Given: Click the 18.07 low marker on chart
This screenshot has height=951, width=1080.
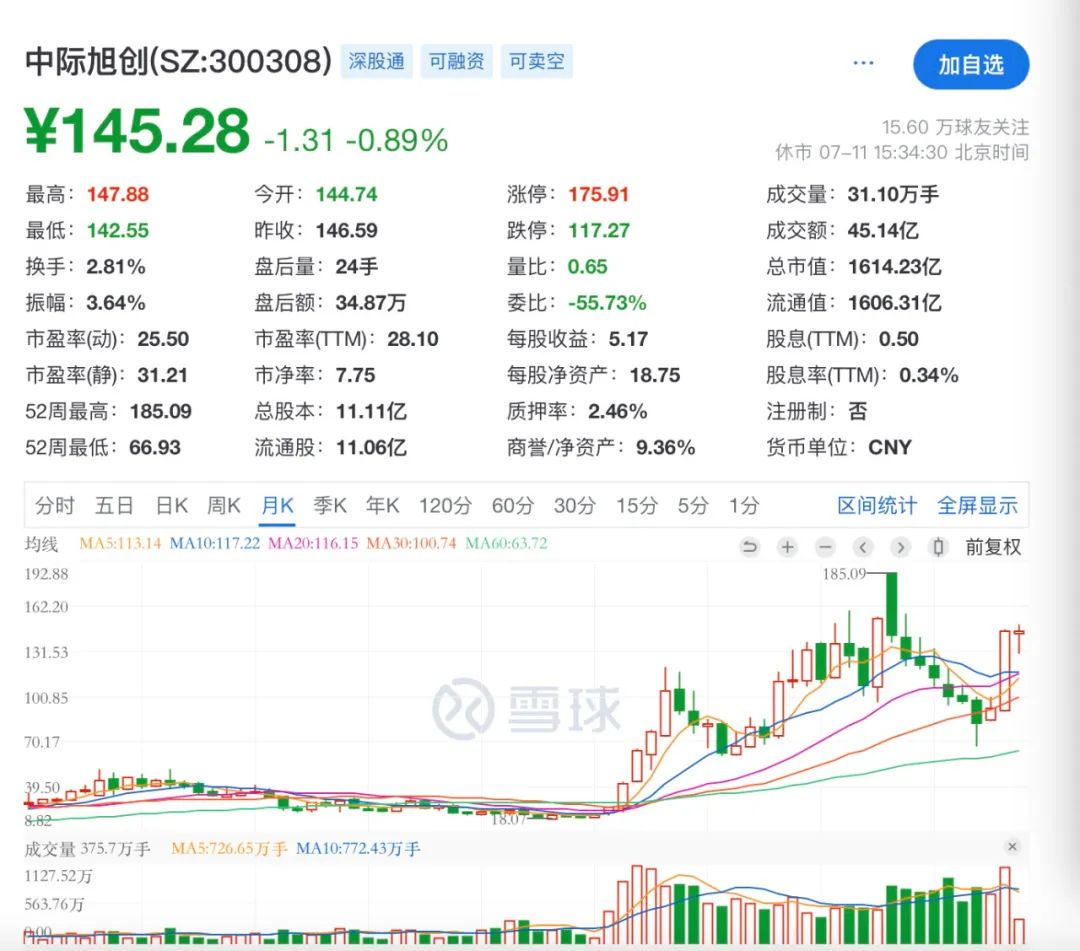Looking at the screenshot, I should pyautogui.click(x=508, y=819).
